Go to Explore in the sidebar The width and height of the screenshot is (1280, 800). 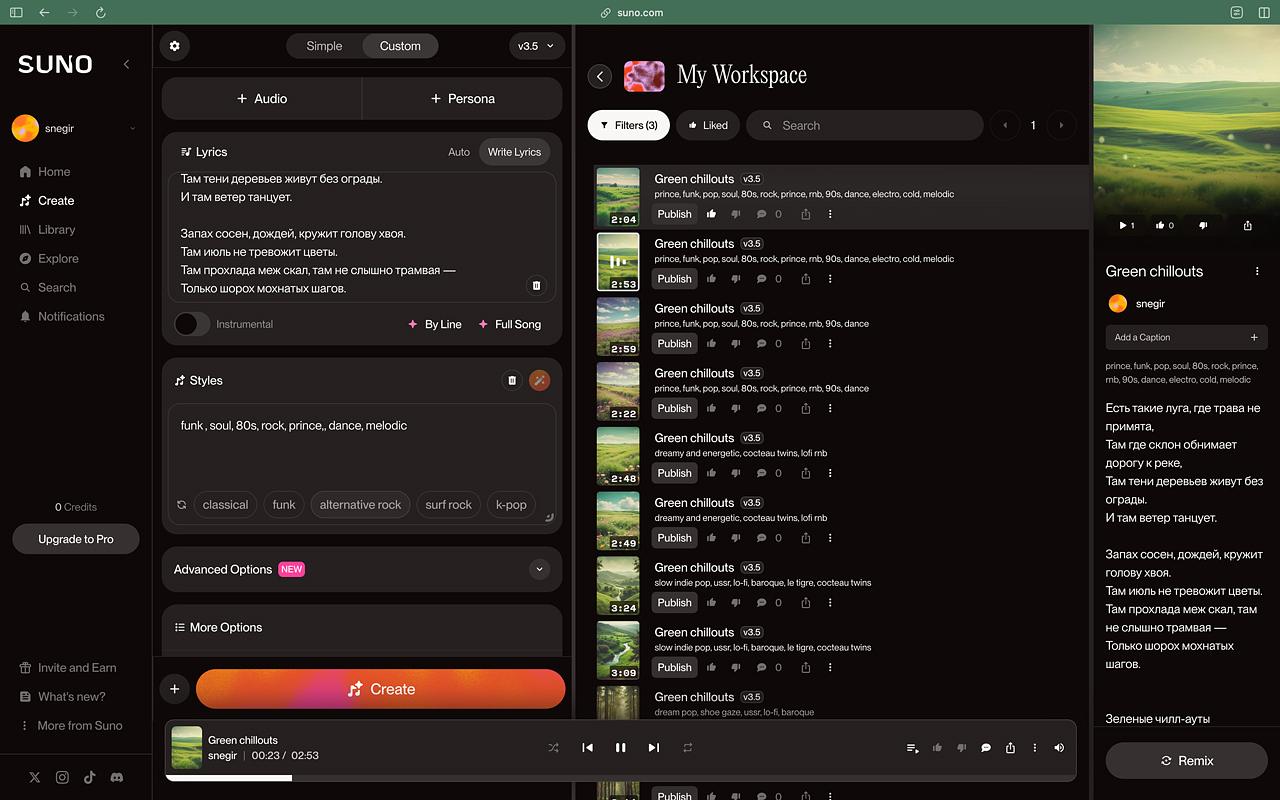coord(58,259)
